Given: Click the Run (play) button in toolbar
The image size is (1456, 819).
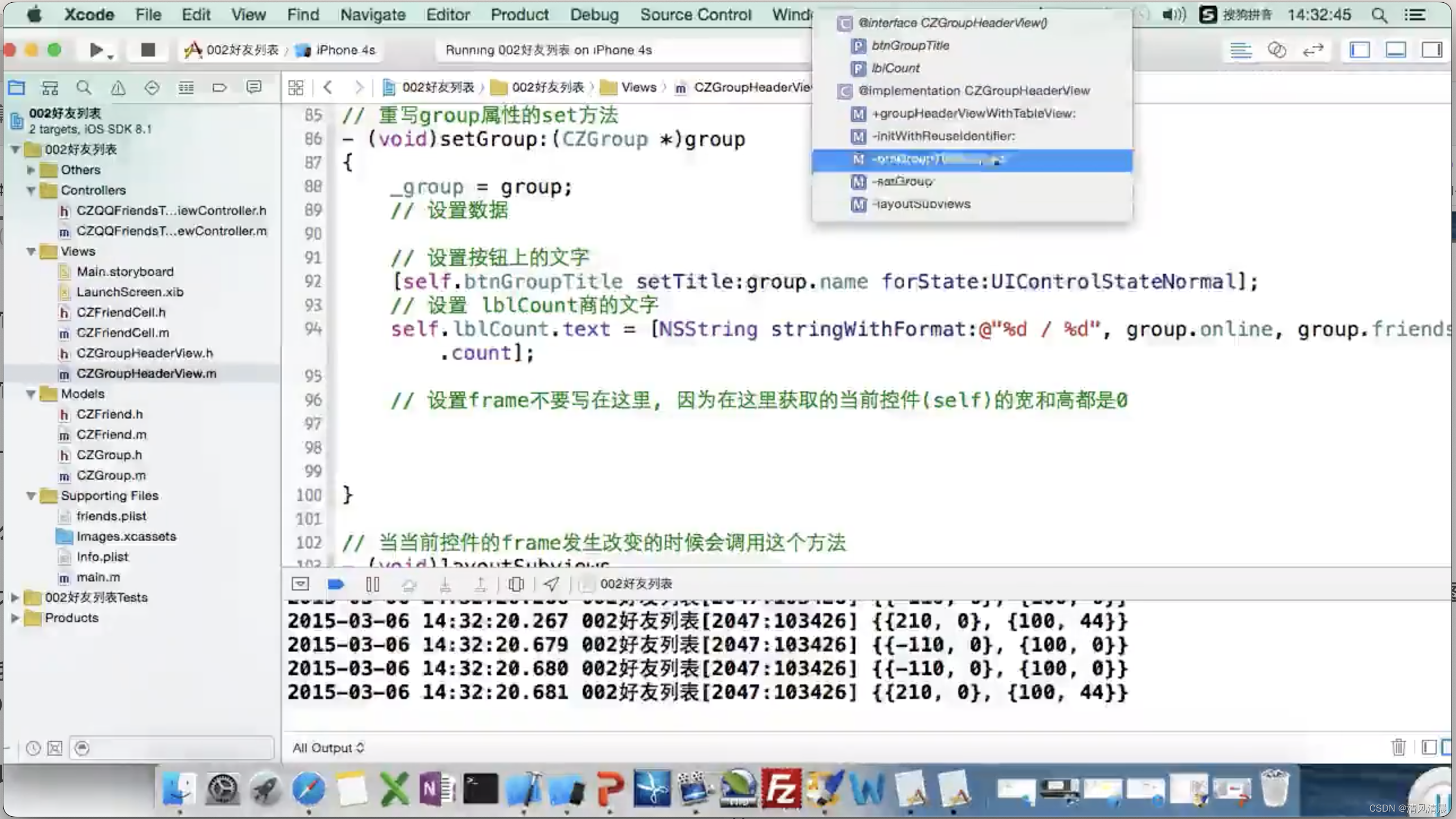Looking at the screenshot, I should point(97,50).
